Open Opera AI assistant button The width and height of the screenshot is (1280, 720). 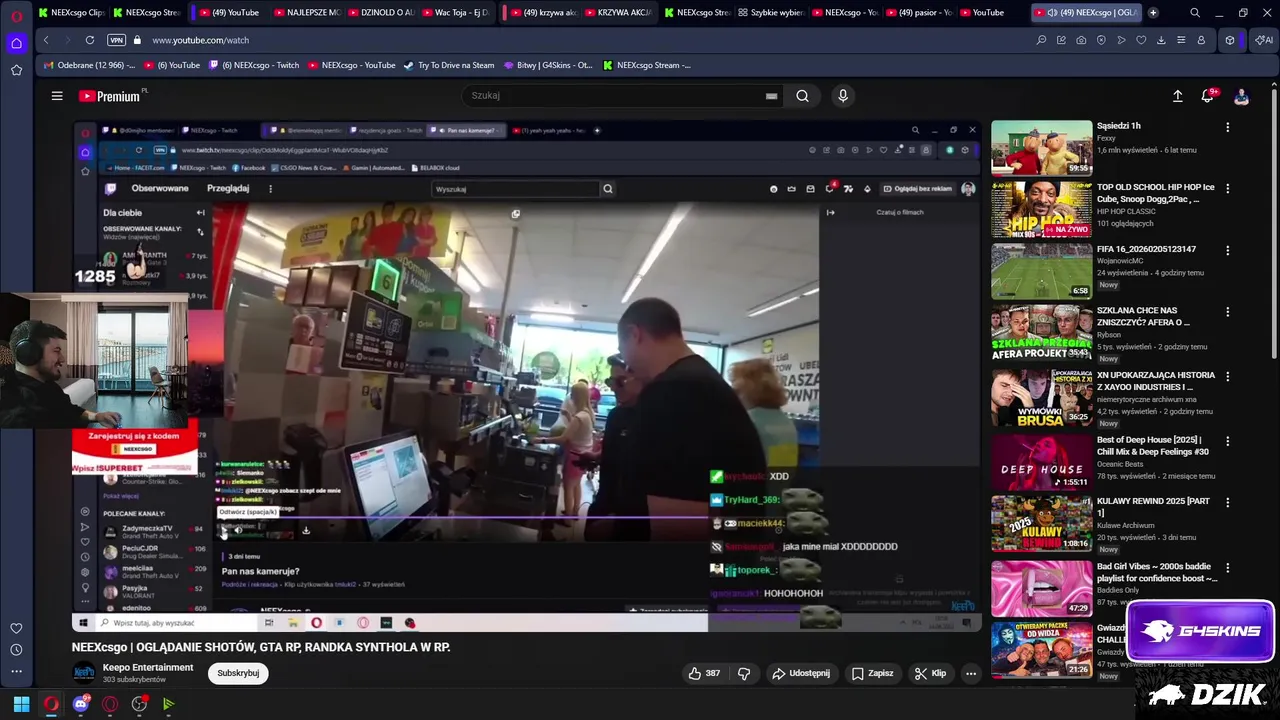(1264, 40)
